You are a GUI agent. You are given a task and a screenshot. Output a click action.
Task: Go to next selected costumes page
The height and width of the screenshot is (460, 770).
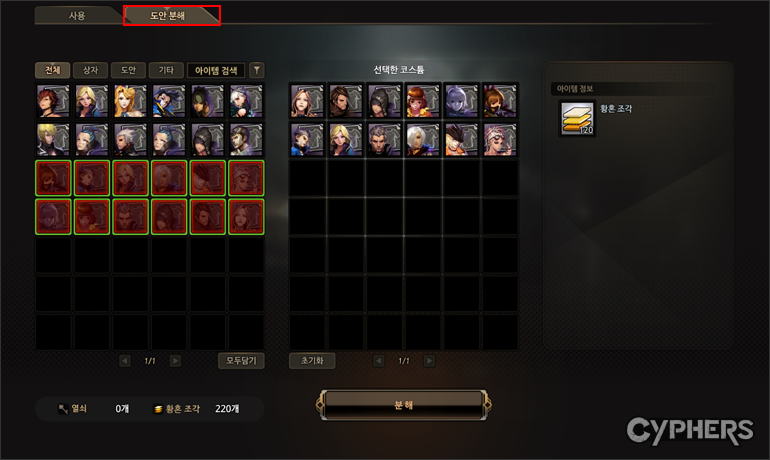point(429,361)
